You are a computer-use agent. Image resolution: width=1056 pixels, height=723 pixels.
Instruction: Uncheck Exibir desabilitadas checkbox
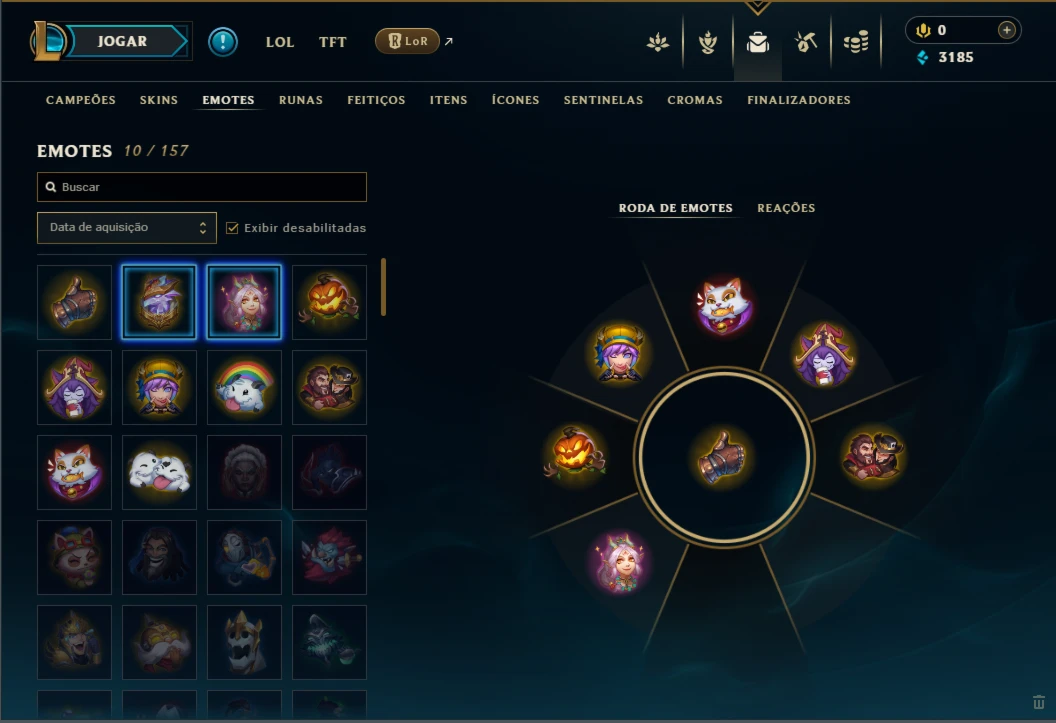[232, 228]
